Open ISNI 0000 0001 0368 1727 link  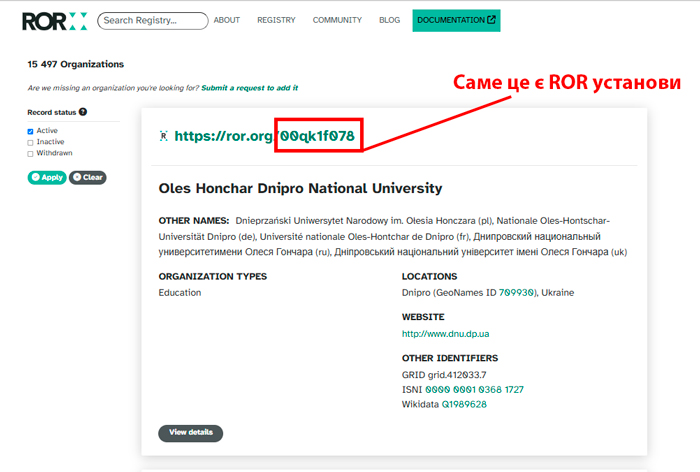tap(474, 390)
